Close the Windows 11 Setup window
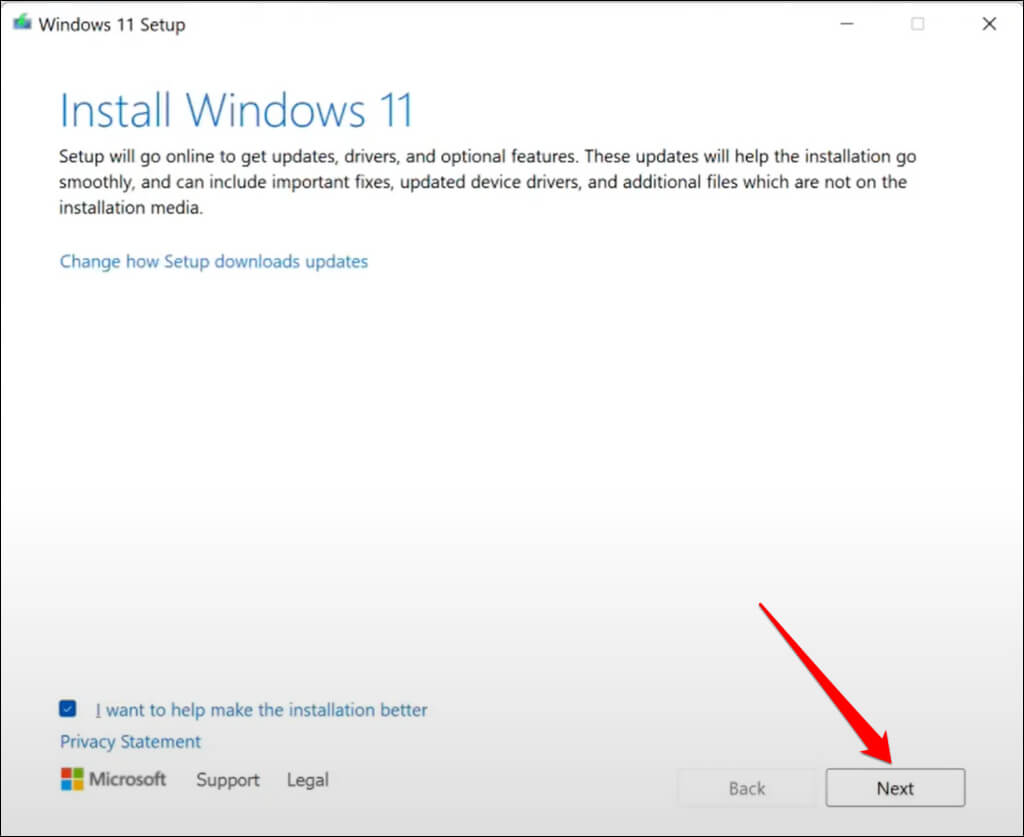Screen dimensions: 1024x837 click(x=989, y=24)
